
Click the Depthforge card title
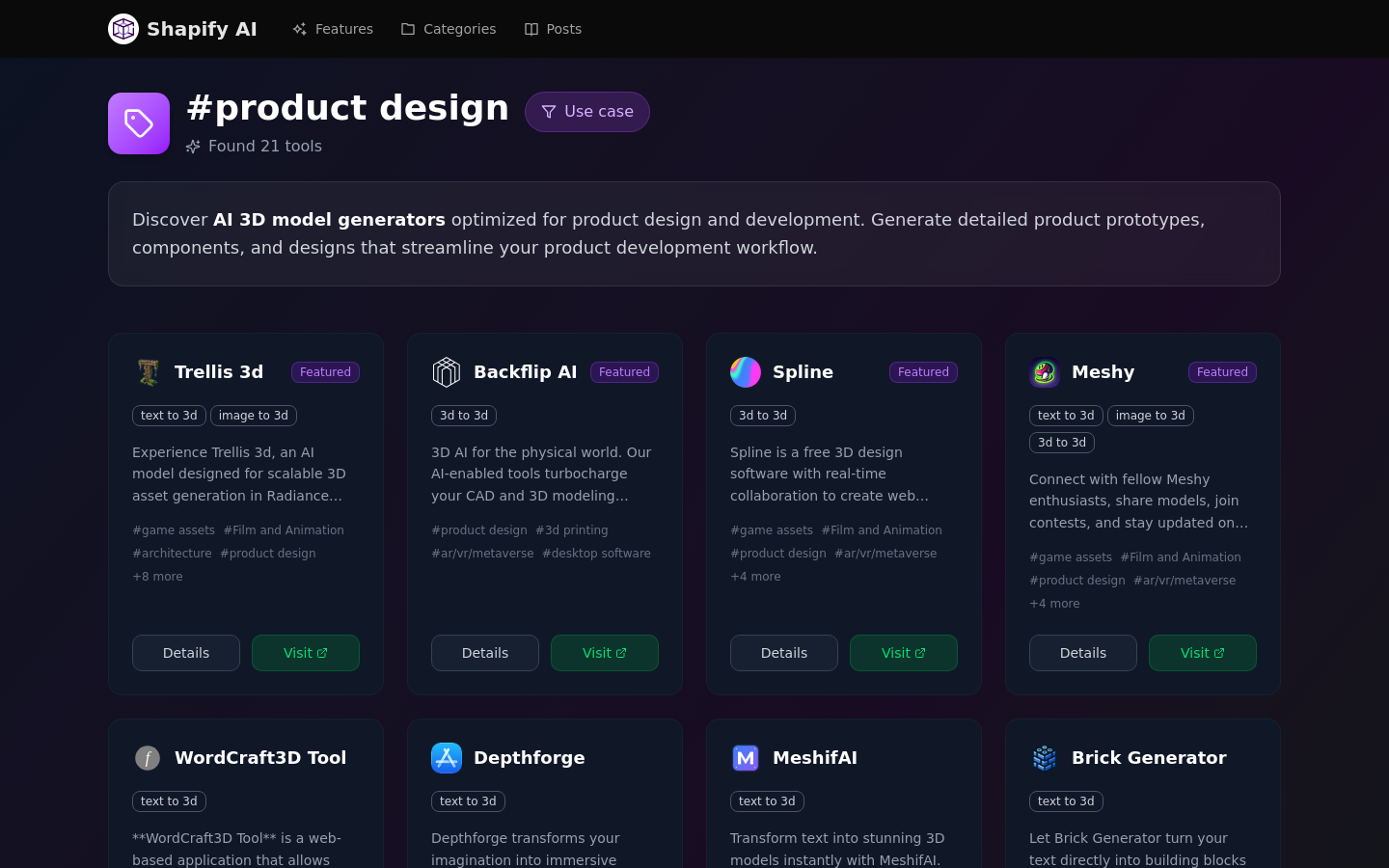[530, 758]
